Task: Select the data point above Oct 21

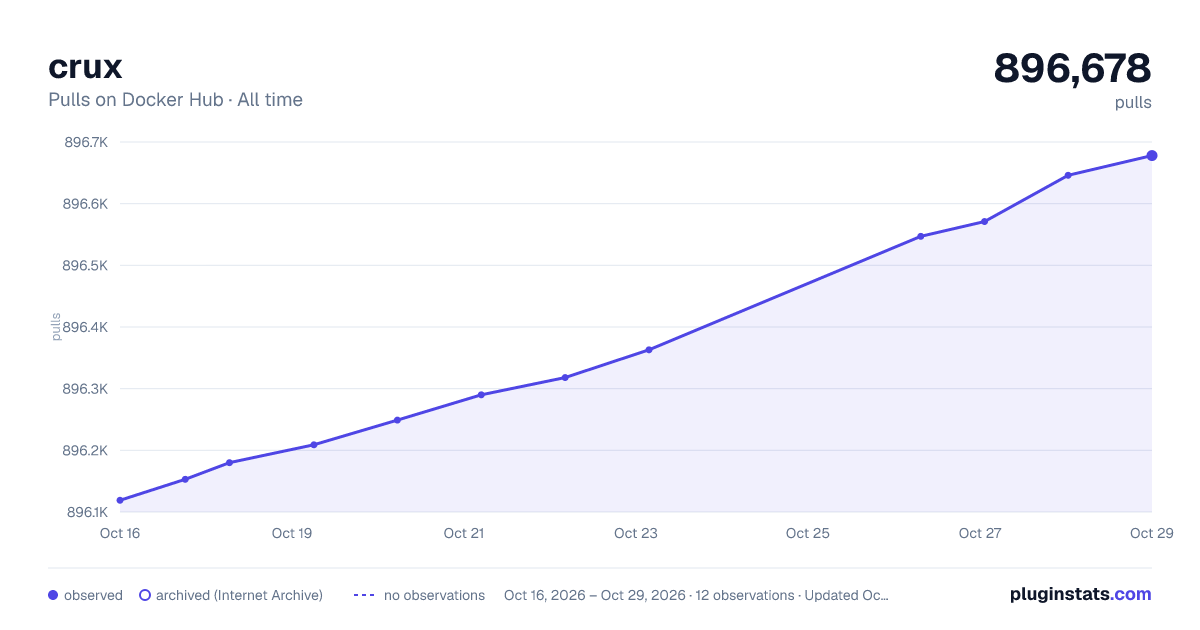Action: pyautogui.click(x=481, y=395)
